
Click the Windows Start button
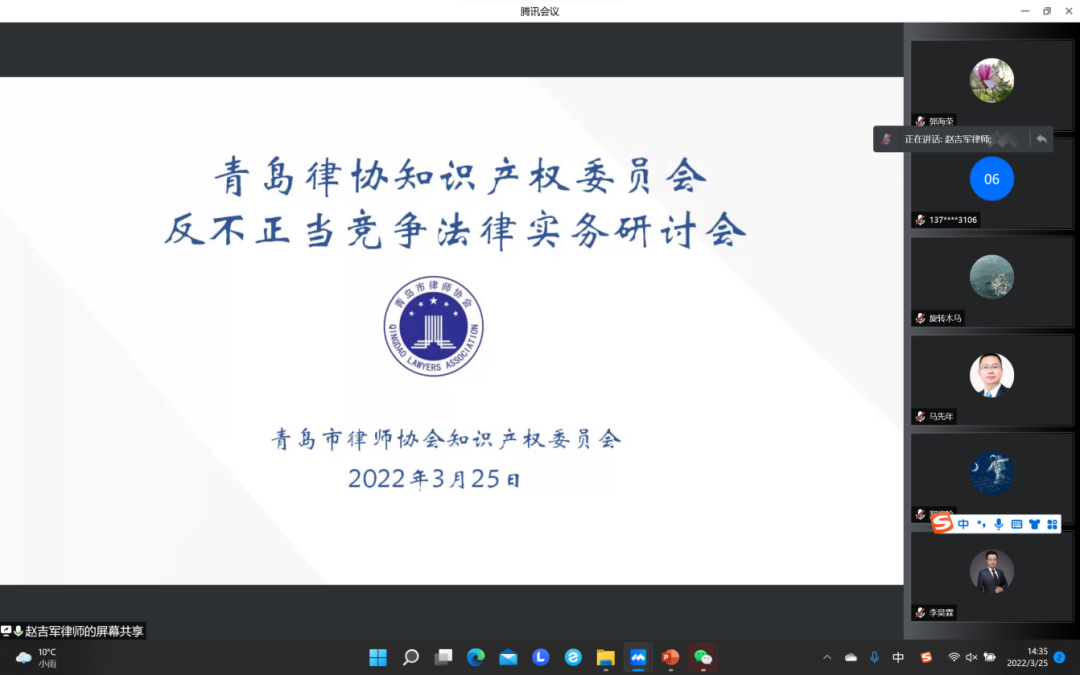coord(378,657)
